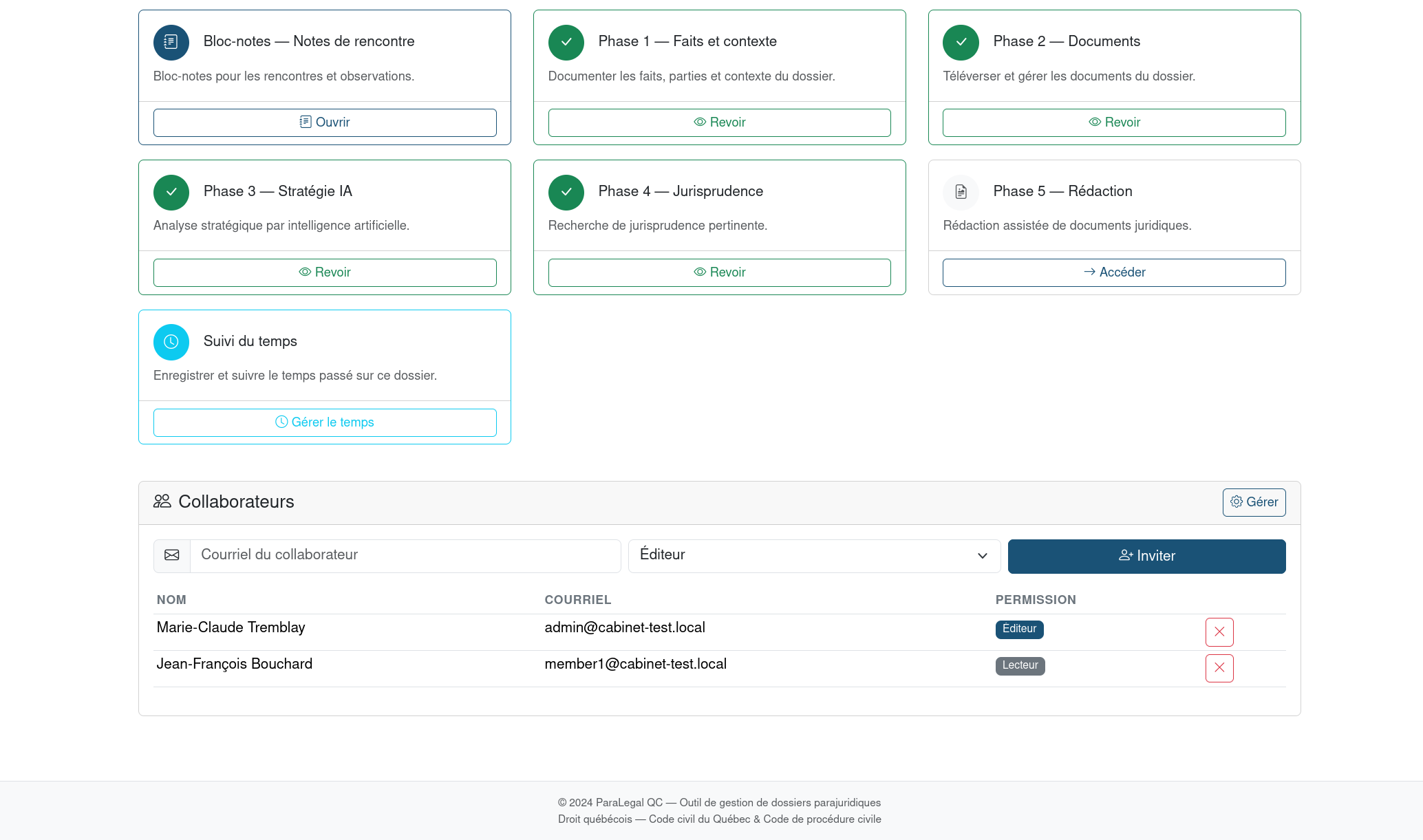The height and width of the screenshot is (840, 1423).
Task: Click Phase 1 green checkmark icon
Action: coord(566,43)
